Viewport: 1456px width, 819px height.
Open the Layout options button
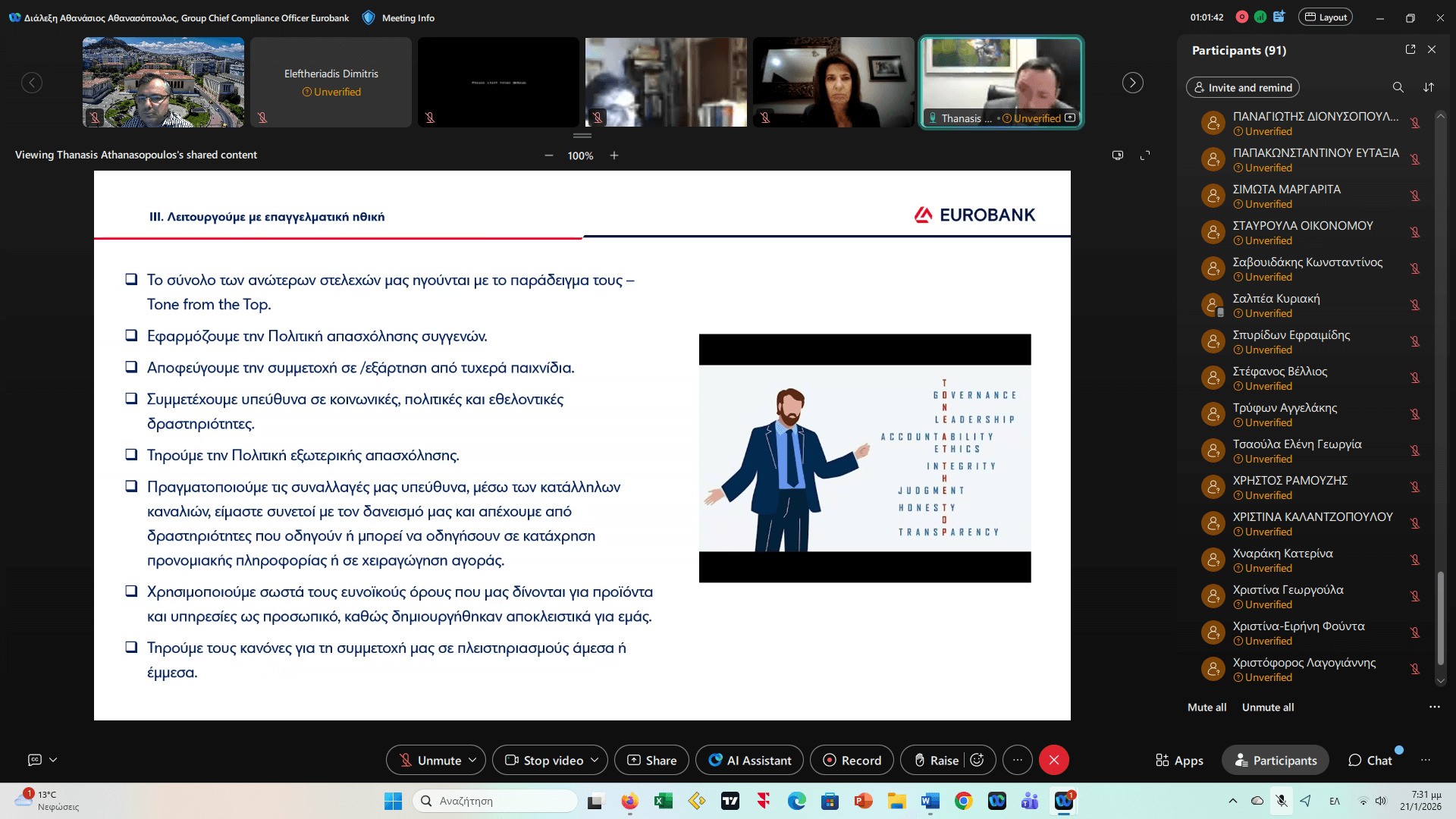(1326, 17)
